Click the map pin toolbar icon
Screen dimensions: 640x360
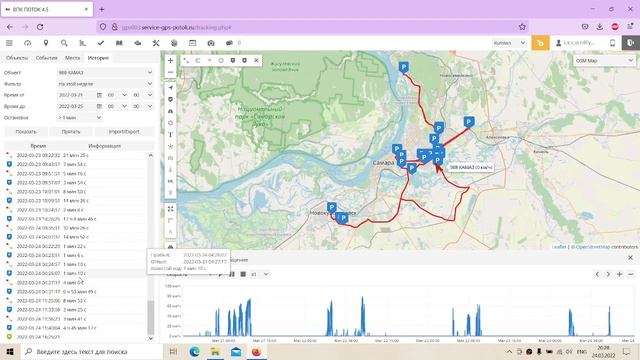coord(46,43)
